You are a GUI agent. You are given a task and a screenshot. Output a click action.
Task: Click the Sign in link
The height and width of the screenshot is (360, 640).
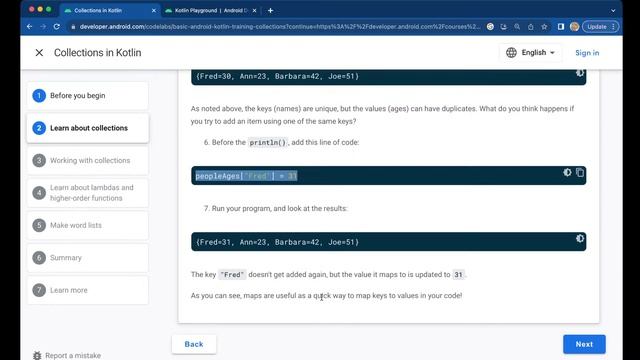point(587,53)
